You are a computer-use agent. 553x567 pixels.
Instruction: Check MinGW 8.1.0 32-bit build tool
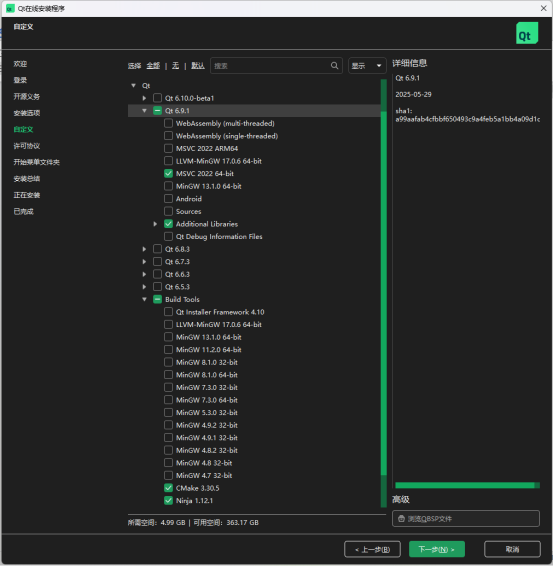(168, 362)
